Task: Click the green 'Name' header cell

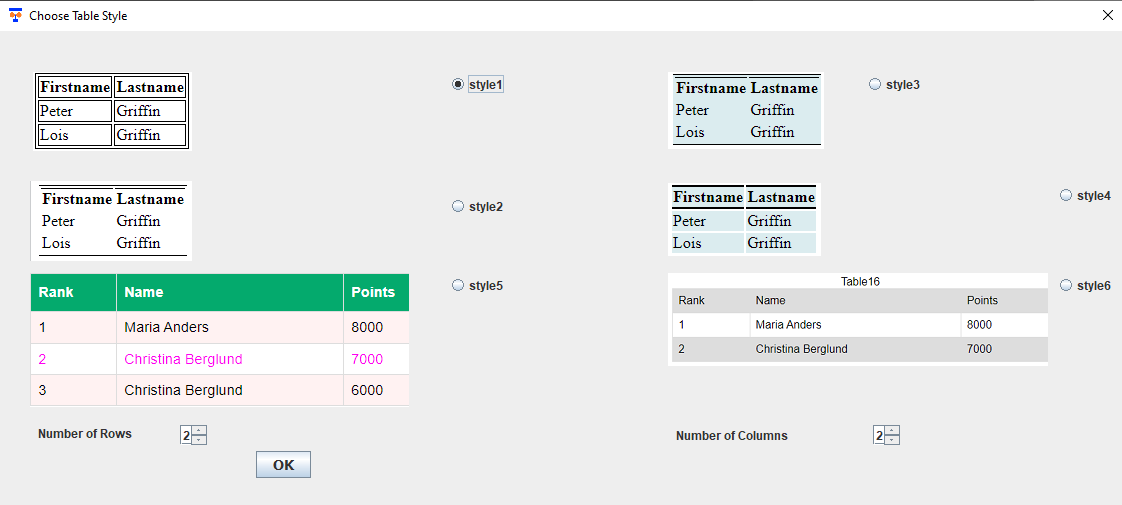Action: (x=230, y=292)
